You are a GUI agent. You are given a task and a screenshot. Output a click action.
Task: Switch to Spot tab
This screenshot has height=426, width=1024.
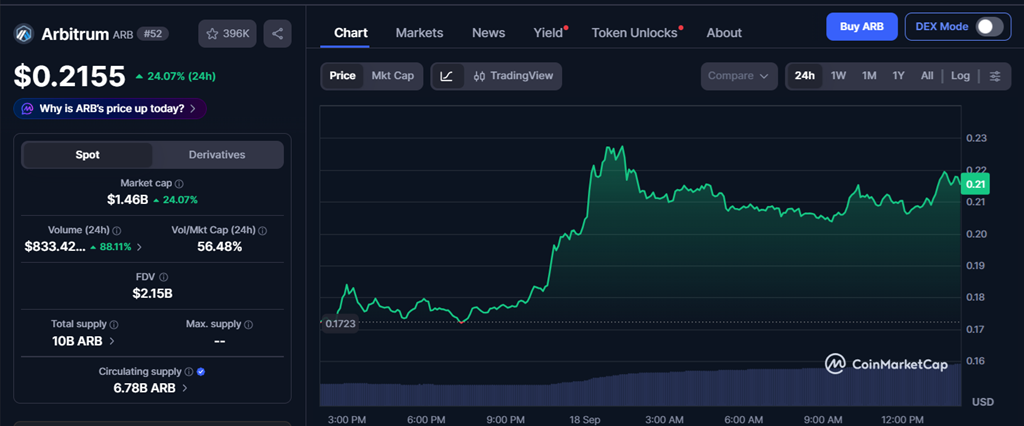point(88,155)
